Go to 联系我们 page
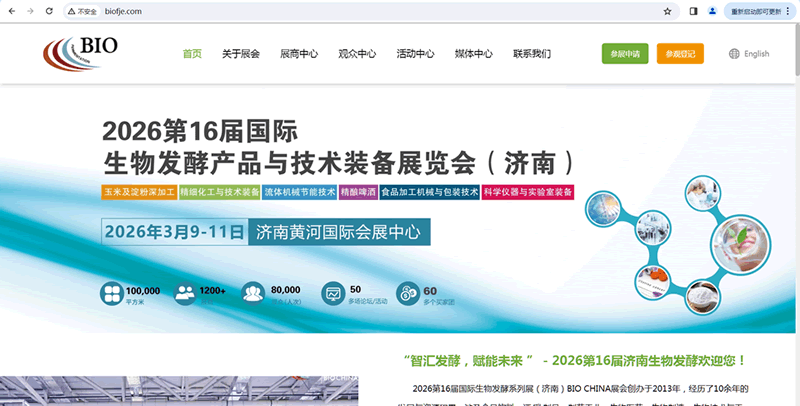This screenshot has height=406, width=800. [532, 54]
